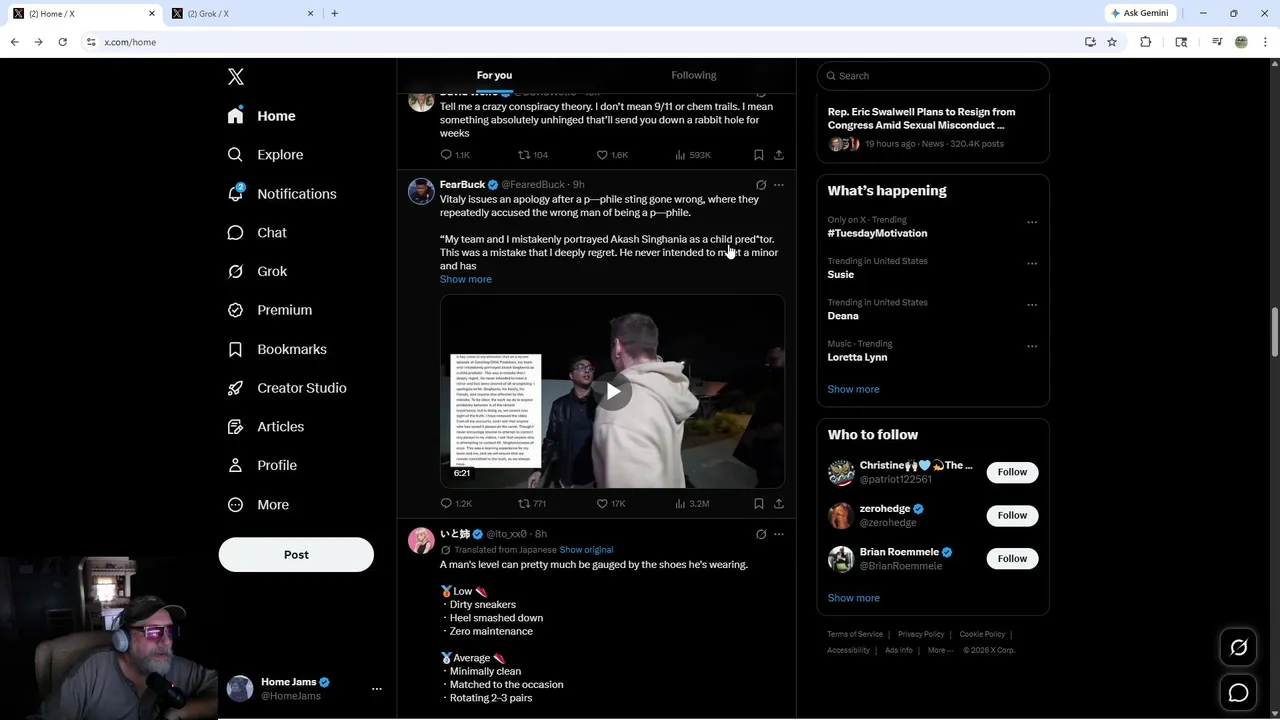This screenshot has width=1280, height=720.
Task: Bookmark the conspiracy theory post
Action: [759, 155]
